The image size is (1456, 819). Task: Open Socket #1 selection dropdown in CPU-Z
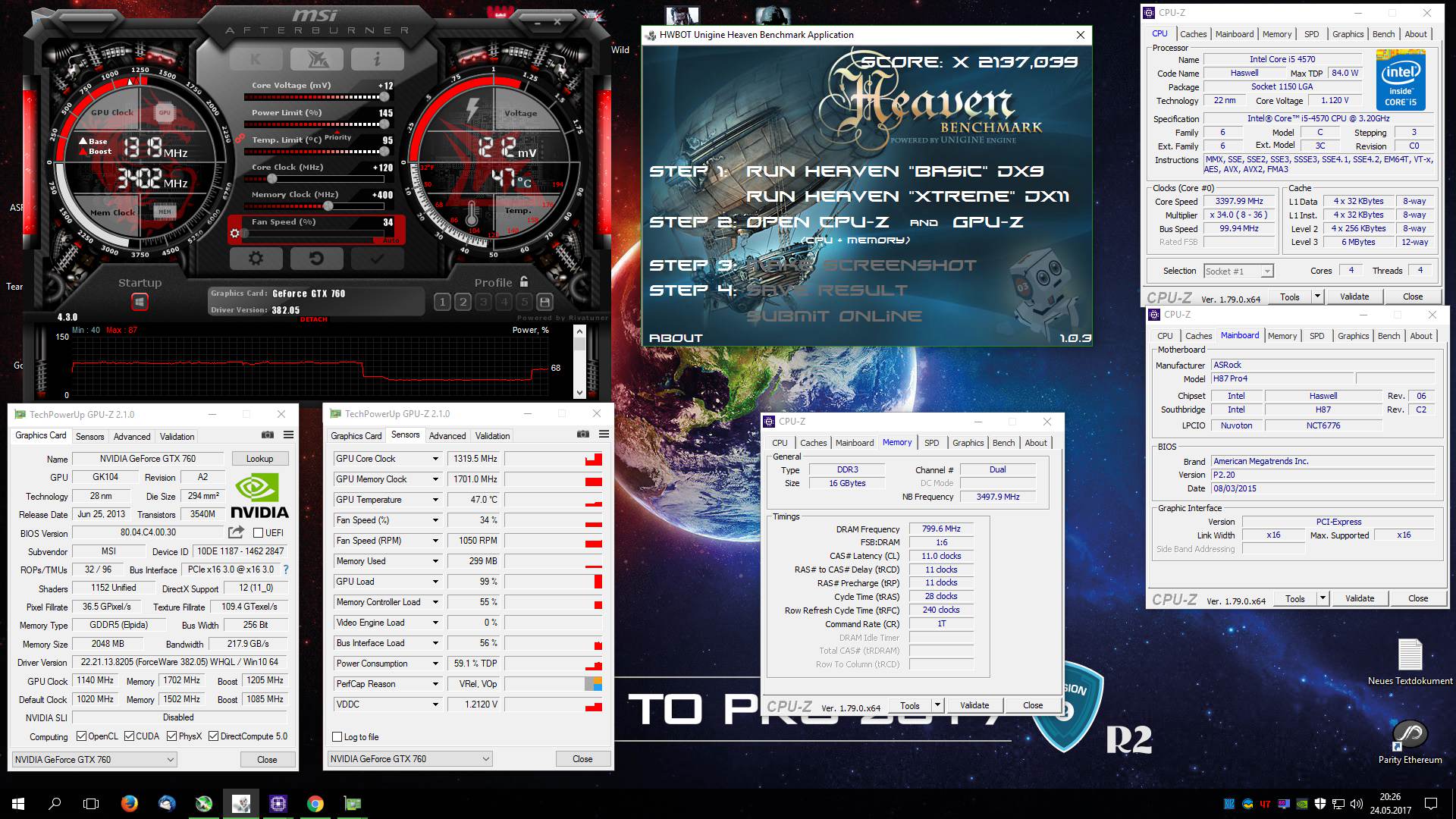click(x=1238, y=271)
